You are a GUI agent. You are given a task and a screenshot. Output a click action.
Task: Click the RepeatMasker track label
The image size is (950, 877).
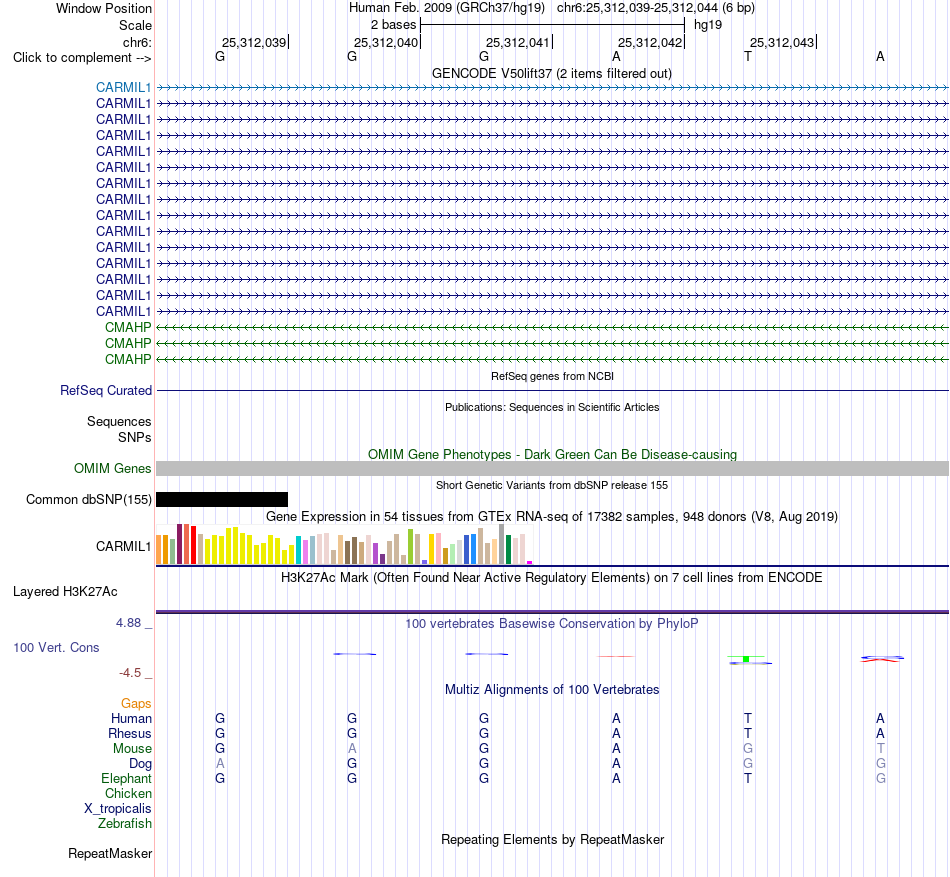(110, 853)
